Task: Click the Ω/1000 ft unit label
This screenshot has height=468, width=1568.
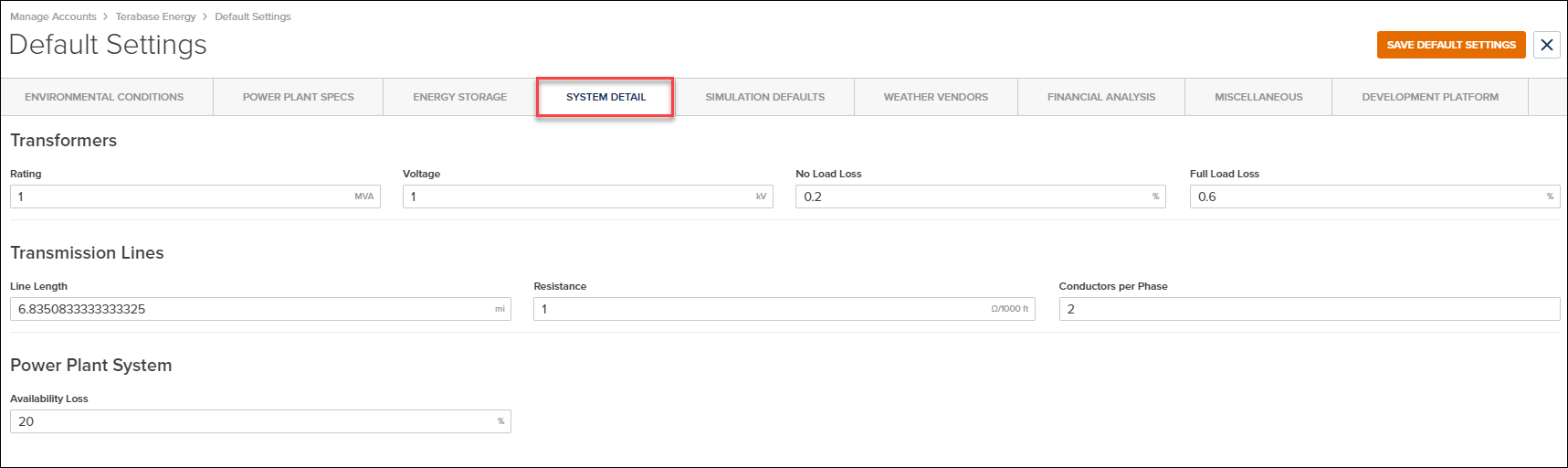Action: click(x=1009, y=309)
